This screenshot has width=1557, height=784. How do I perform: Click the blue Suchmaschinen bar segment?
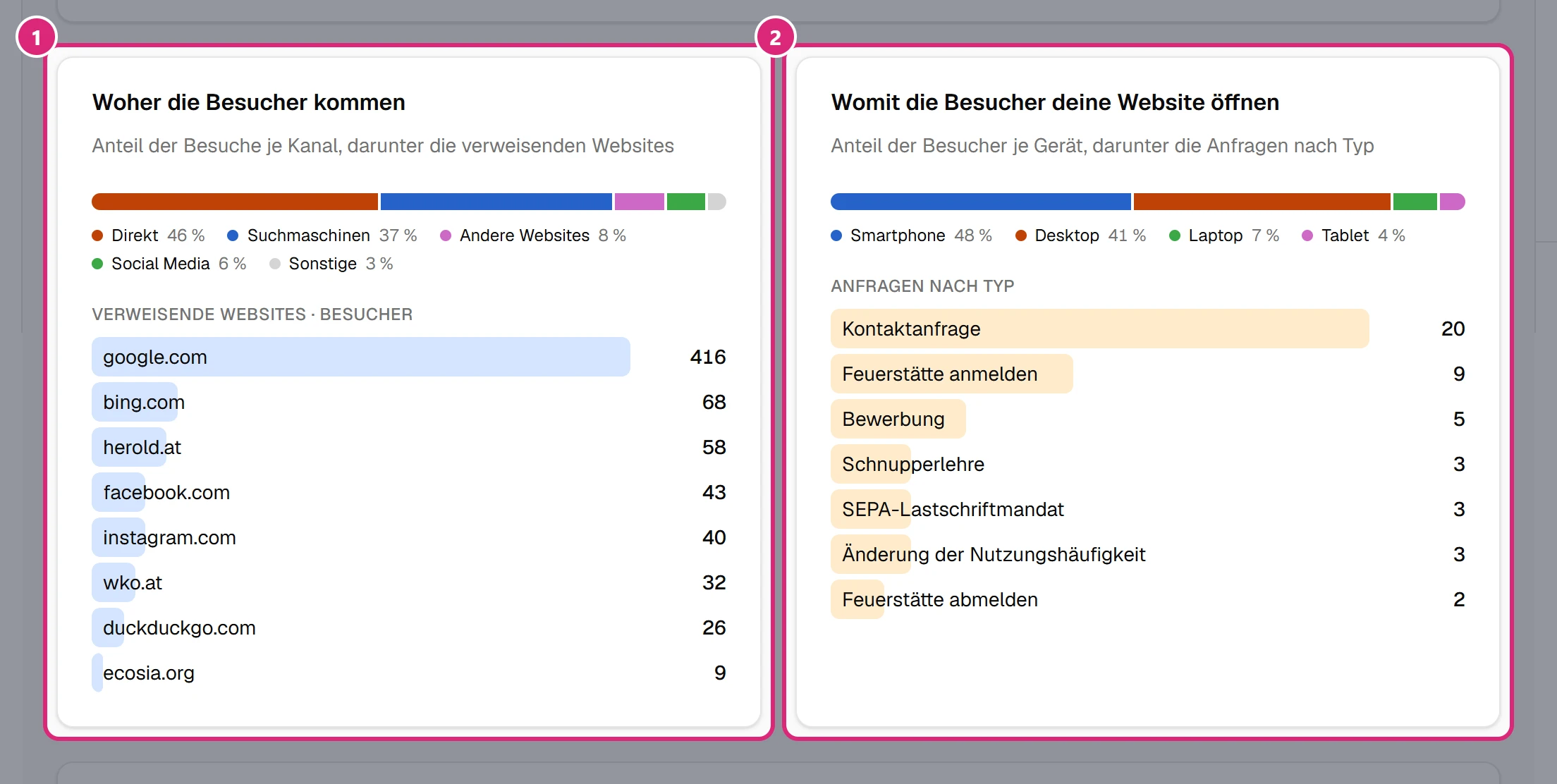coord(496,202)
